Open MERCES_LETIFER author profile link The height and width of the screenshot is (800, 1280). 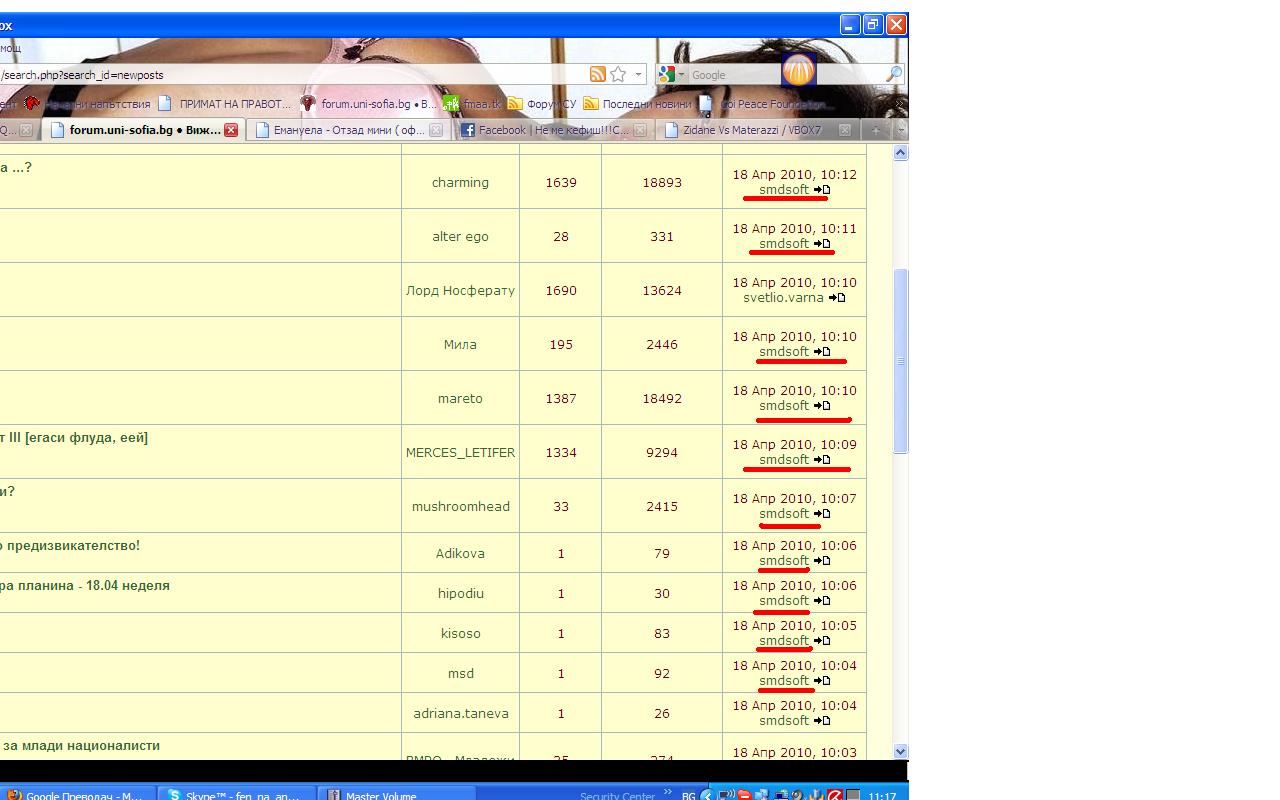click(460, 452)
